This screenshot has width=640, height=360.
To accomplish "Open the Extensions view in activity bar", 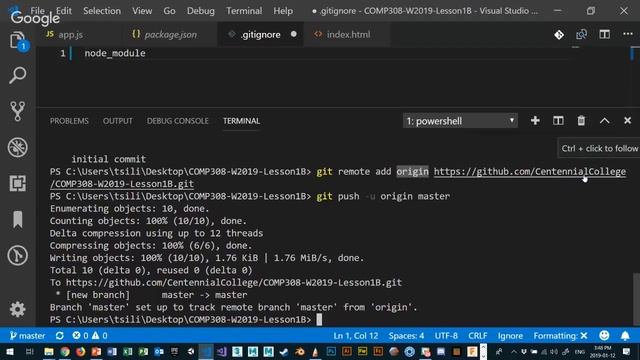I will [18, 183].
